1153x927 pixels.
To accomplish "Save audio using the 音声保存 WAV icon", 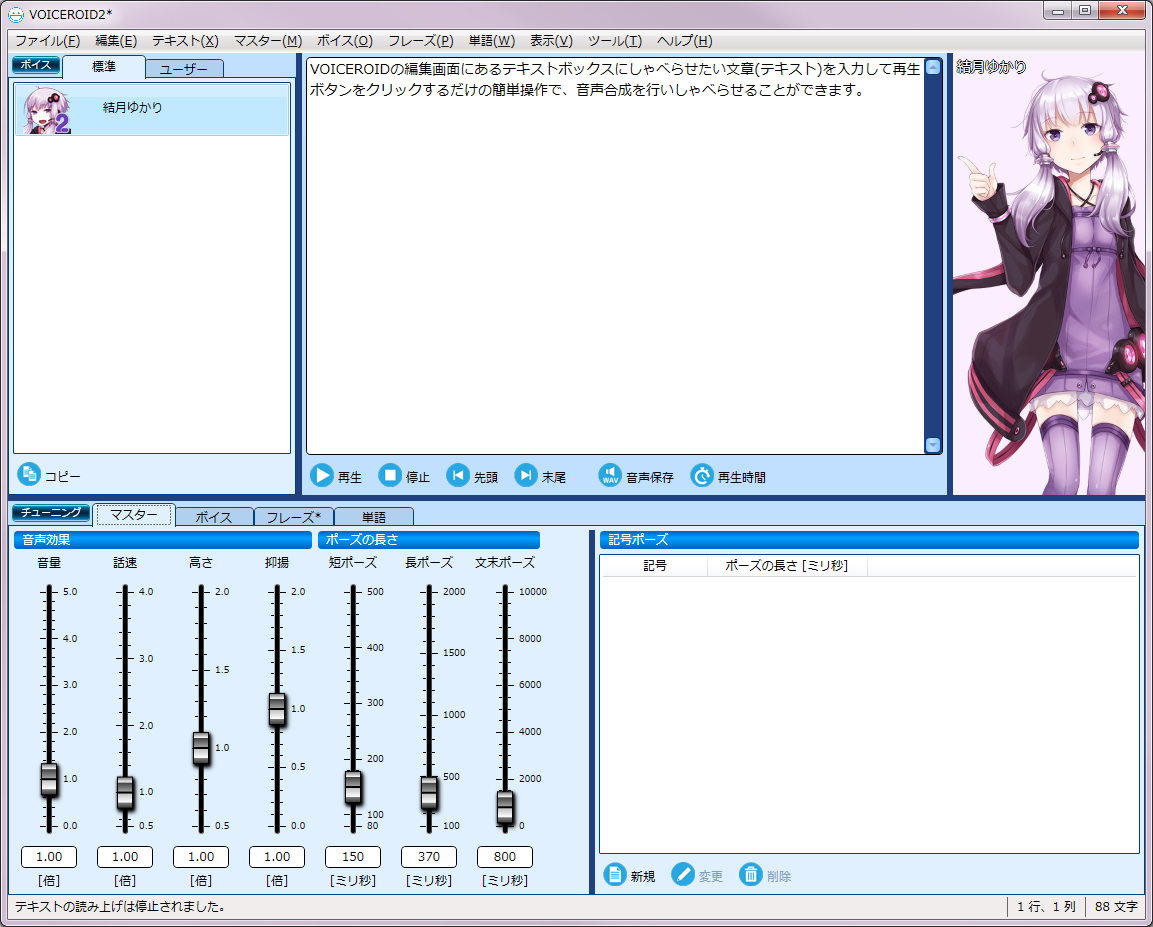I will (609, 475).
